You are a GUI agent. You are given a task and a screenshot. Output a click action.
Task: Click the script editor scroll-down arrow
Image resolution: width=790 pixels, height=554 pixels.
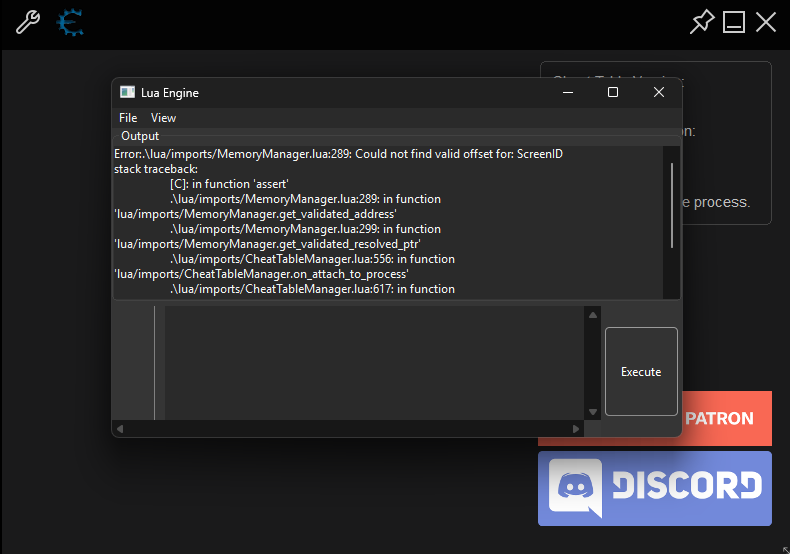pyautogui.click(x=593, y=411)
